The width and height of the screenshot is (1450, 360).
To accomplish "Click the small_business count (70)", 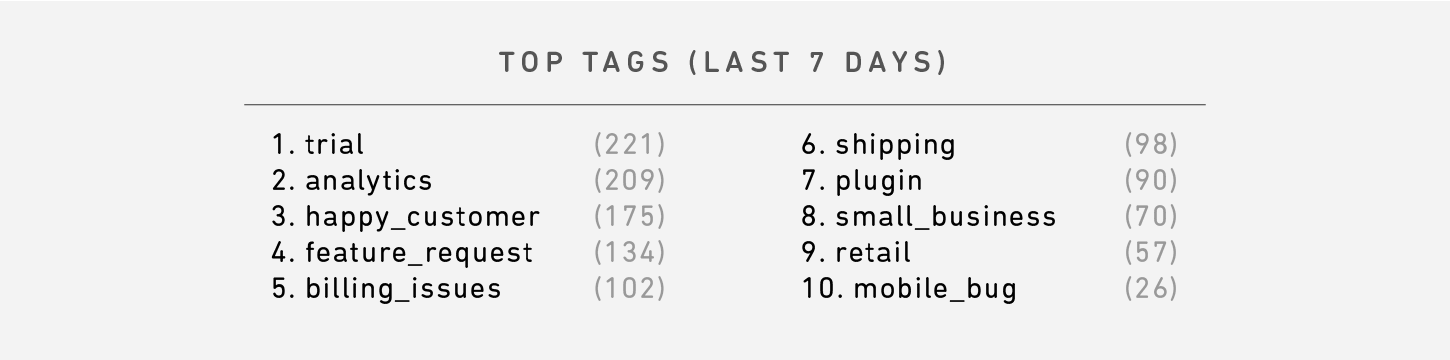I will click(x=1151, y=217).
